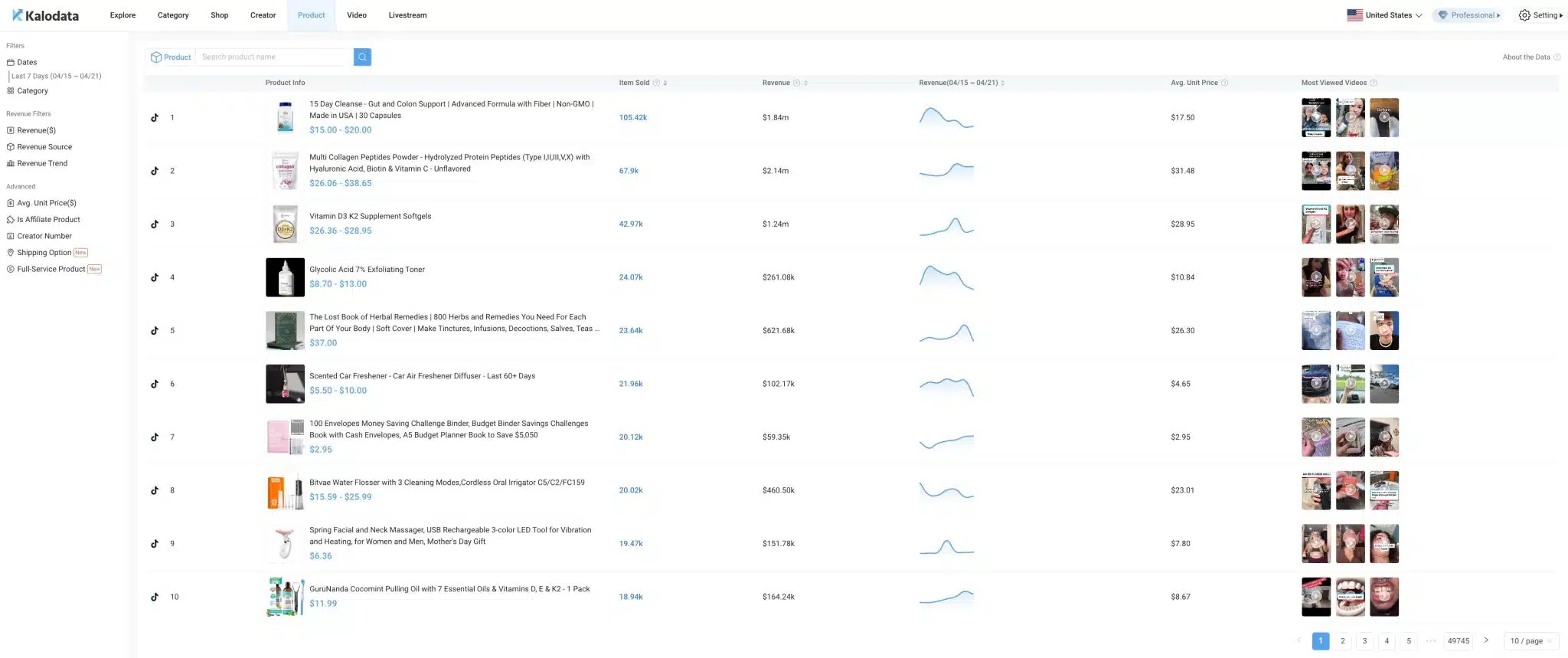Click the Search product name field
Image resolution: width=1568 pixels, height=658 pixels.
pos(274,57)
